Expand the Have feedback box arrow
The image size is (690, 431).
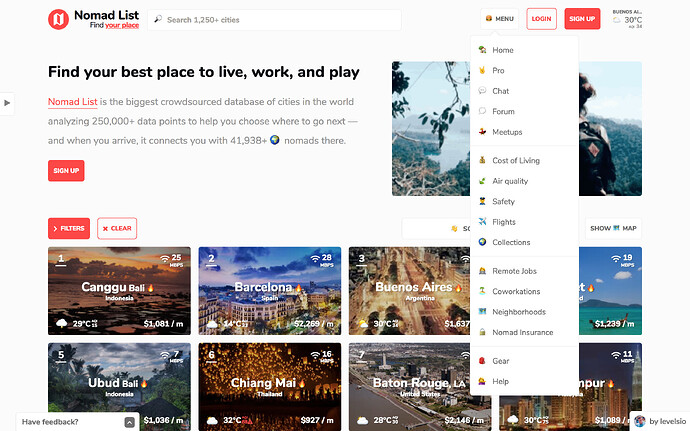pyautogui.click(x=129, y=422)
